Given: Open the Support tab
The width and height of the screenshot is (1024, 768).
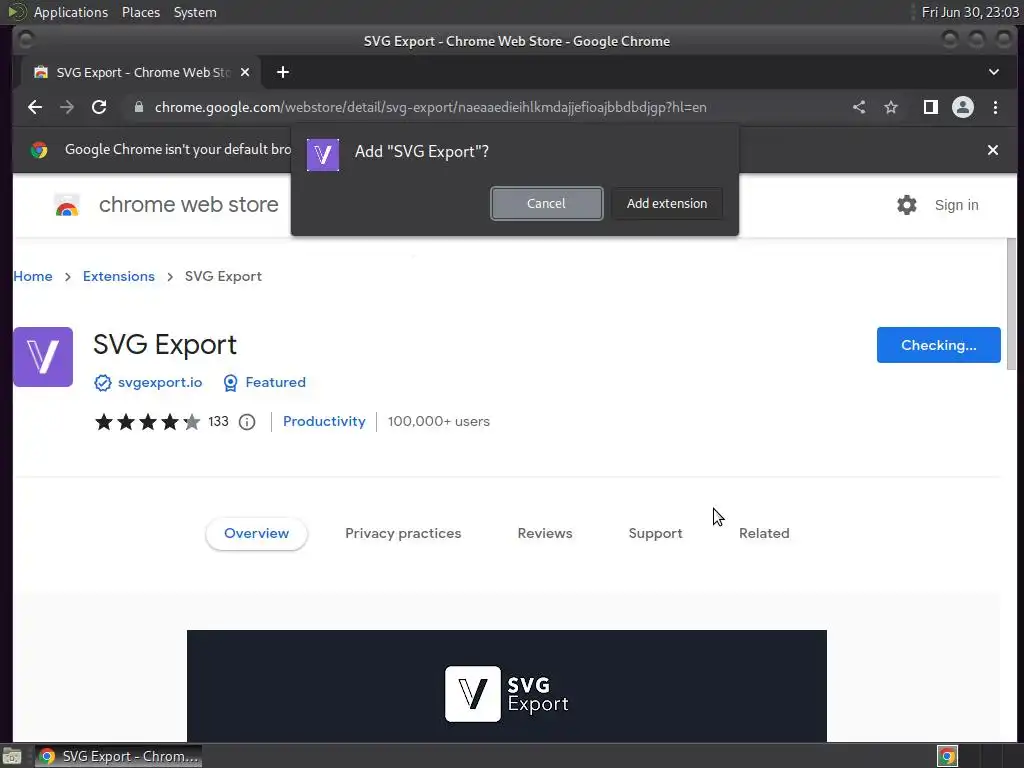Looking at the screenshot, I should pyautogui.click(x=655, y=534).
